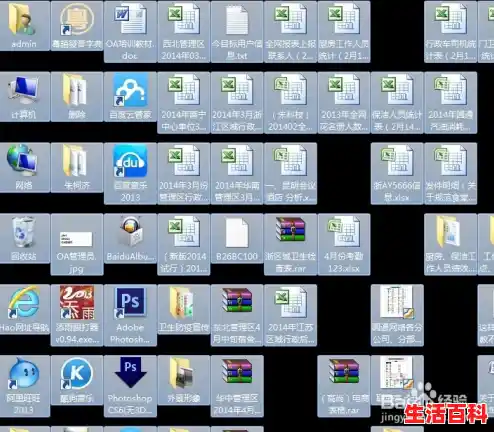Select the 保洁人员统计表 Excel file
494x432 pixels.
coord(397,102)
